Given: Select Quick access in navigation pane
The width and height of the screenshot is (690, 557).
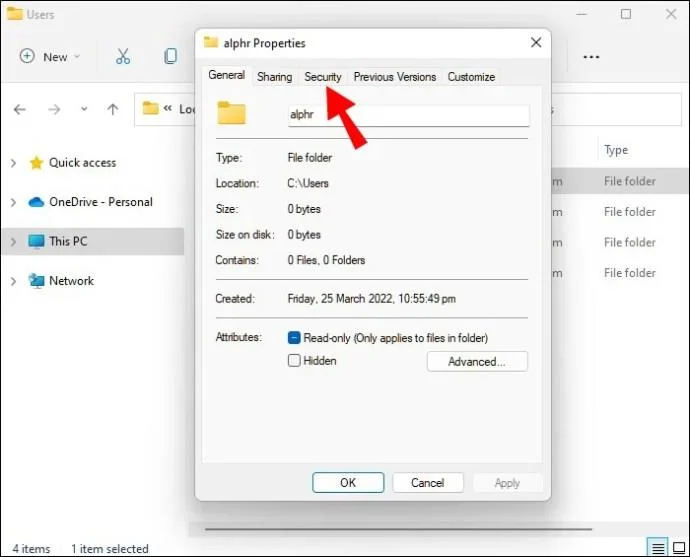Looking at the screenshot, I should [x=82, y=163].
